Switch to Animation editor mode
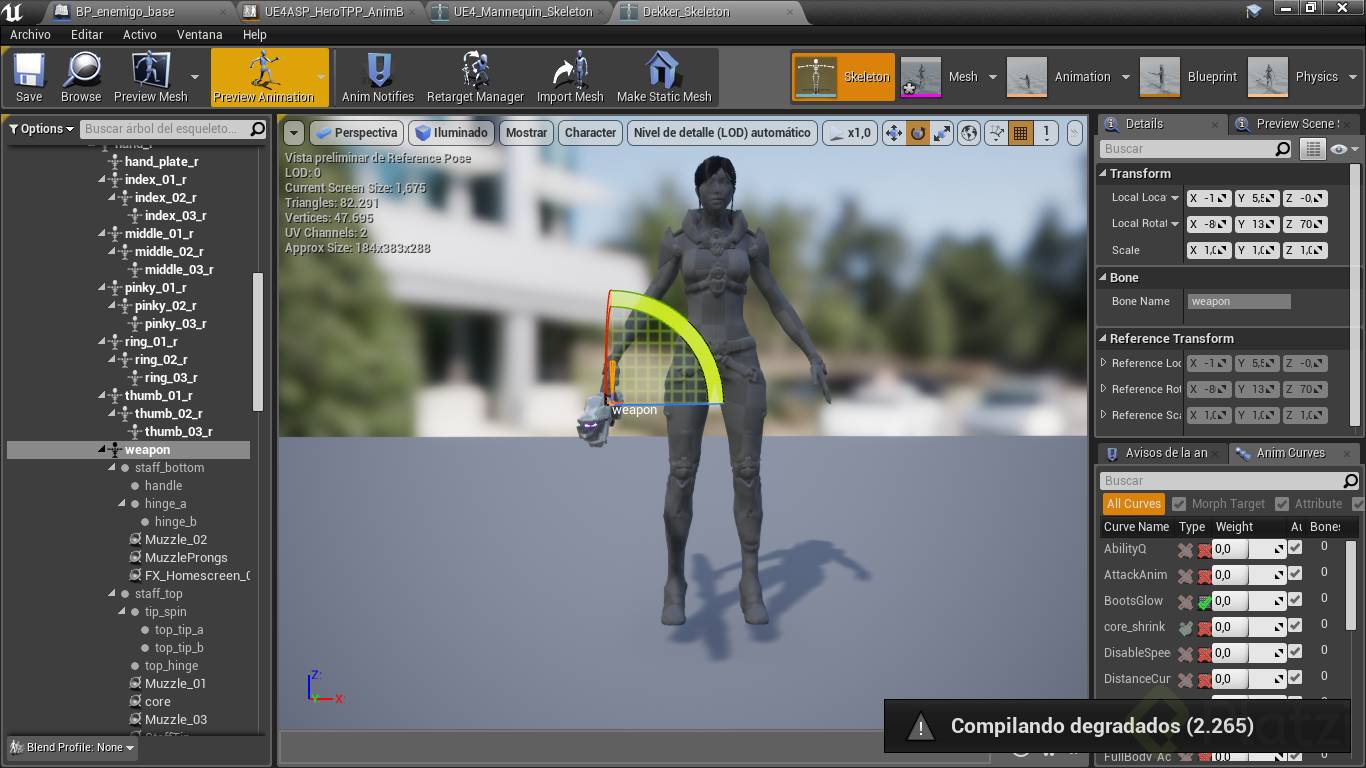The width and height of the screenshot is (1366, 768). coord(1060,77)
